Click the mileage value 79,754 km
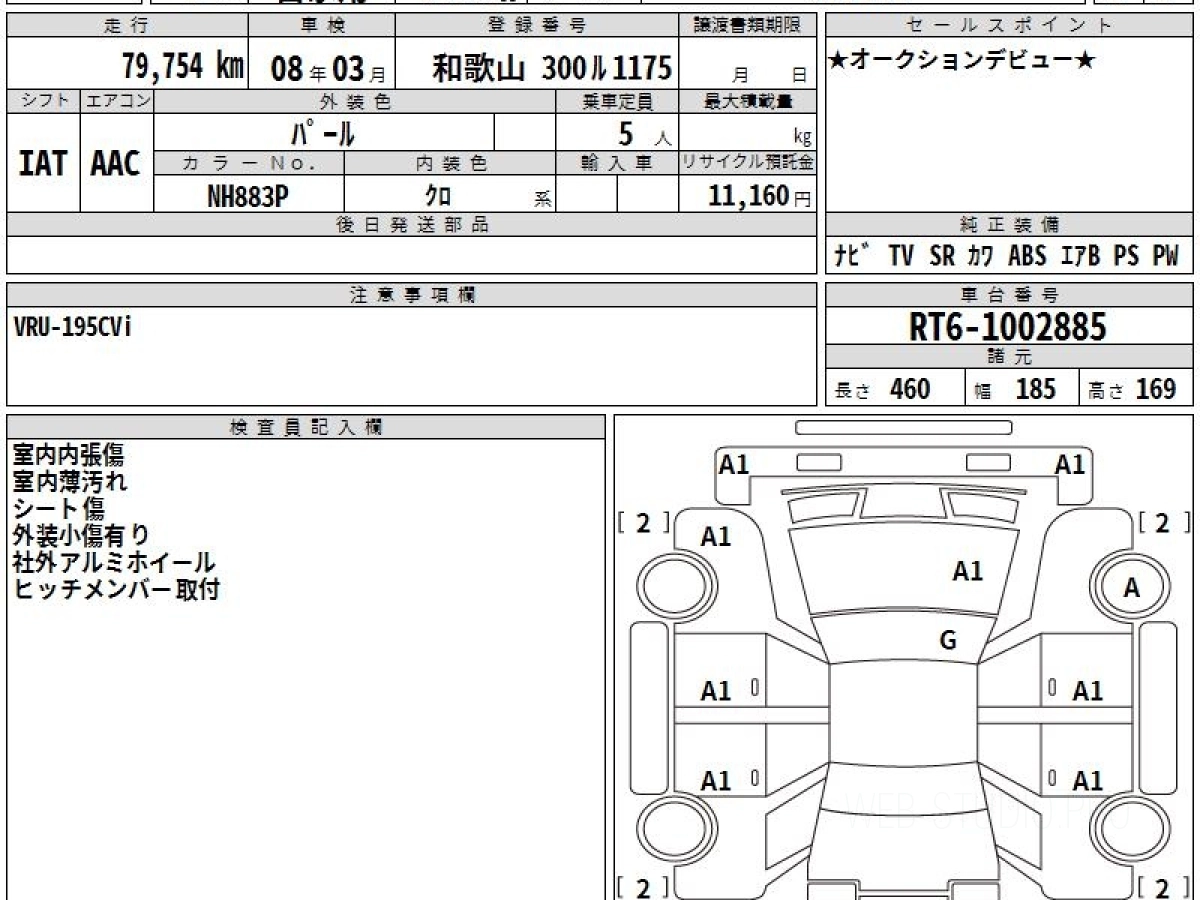 pyautogui.click(x=183, y=67)
